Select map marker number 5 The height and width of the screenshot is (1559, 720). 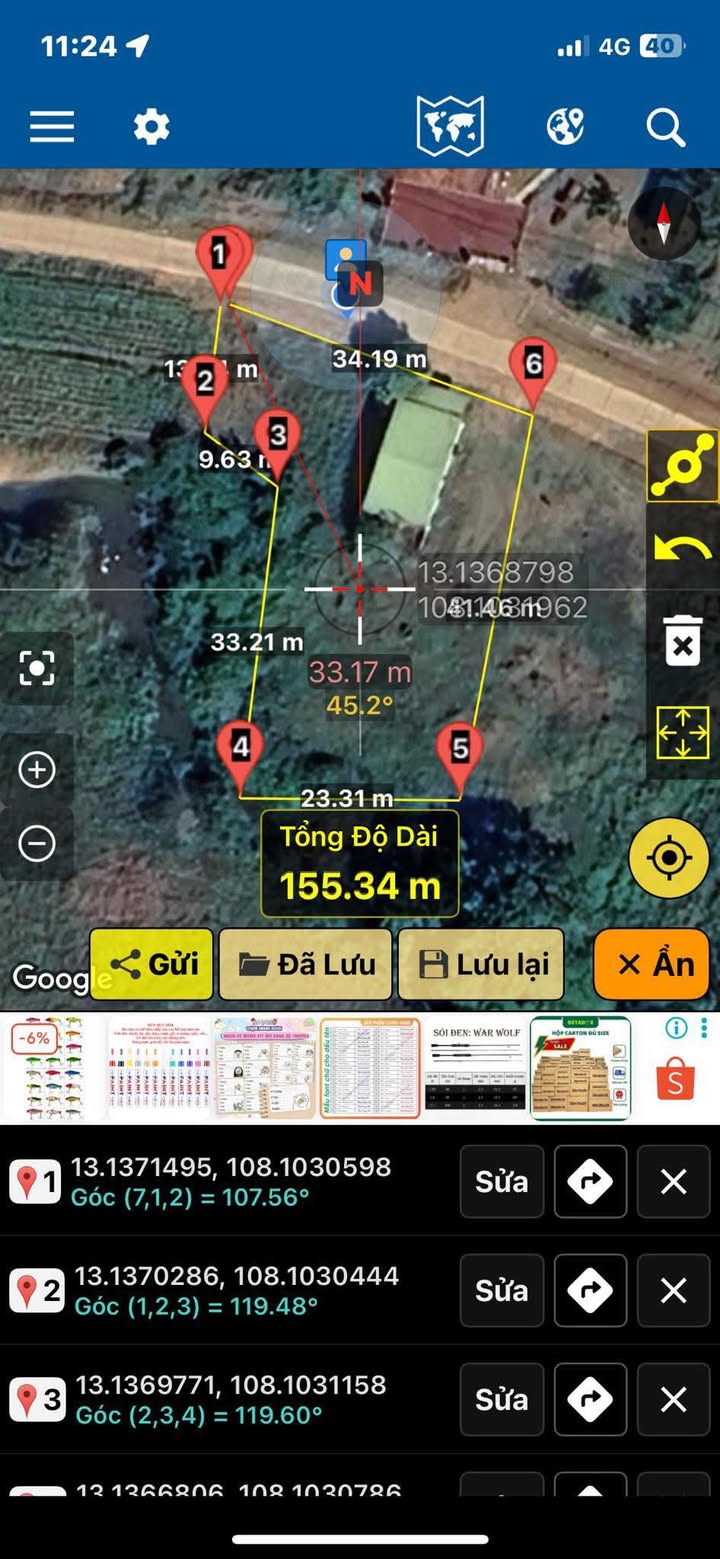pyautogui.click(x=460, y=750)
